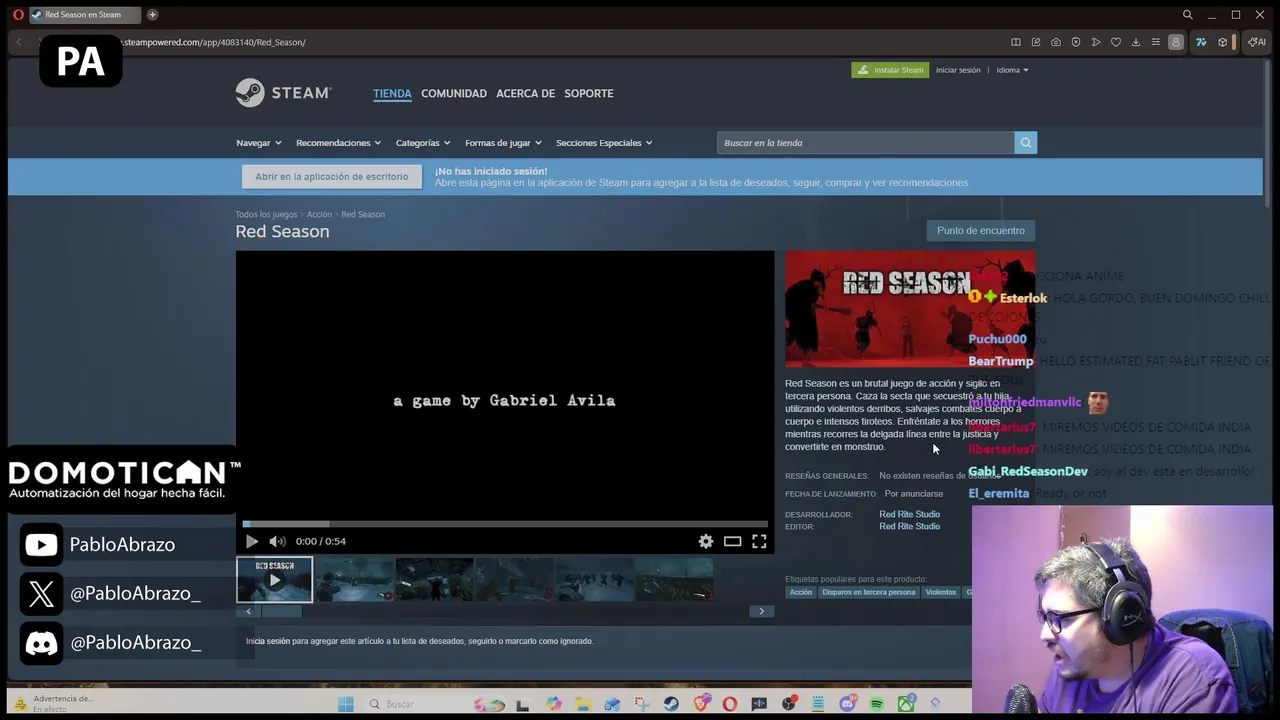Open Red Rite Studio editor link
The width and height of the screenshot is (1280, 720).
[909, 526]
